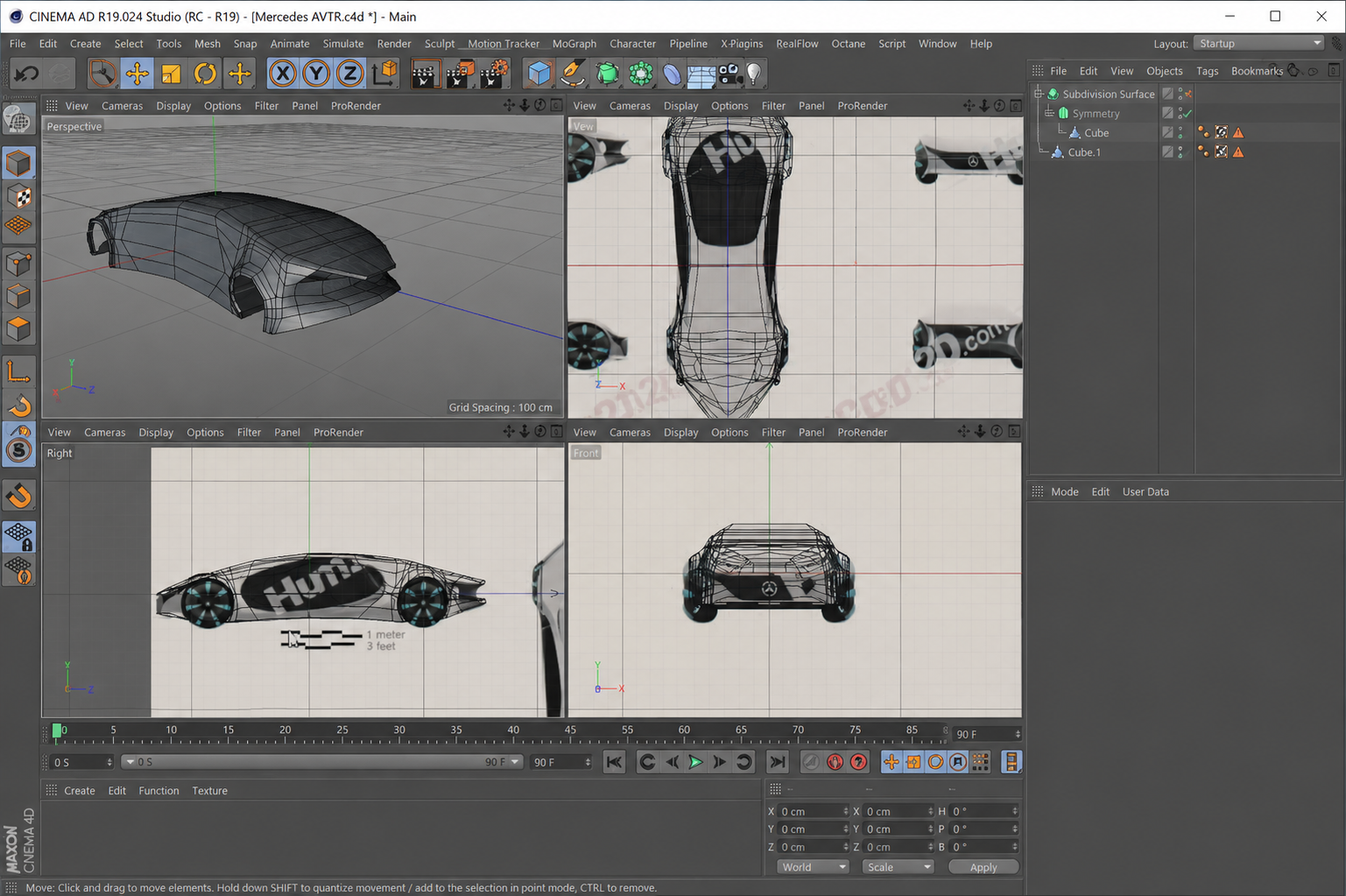
Task: Click the Snap magnet icon in sidebar
Action: coord(18,496)
